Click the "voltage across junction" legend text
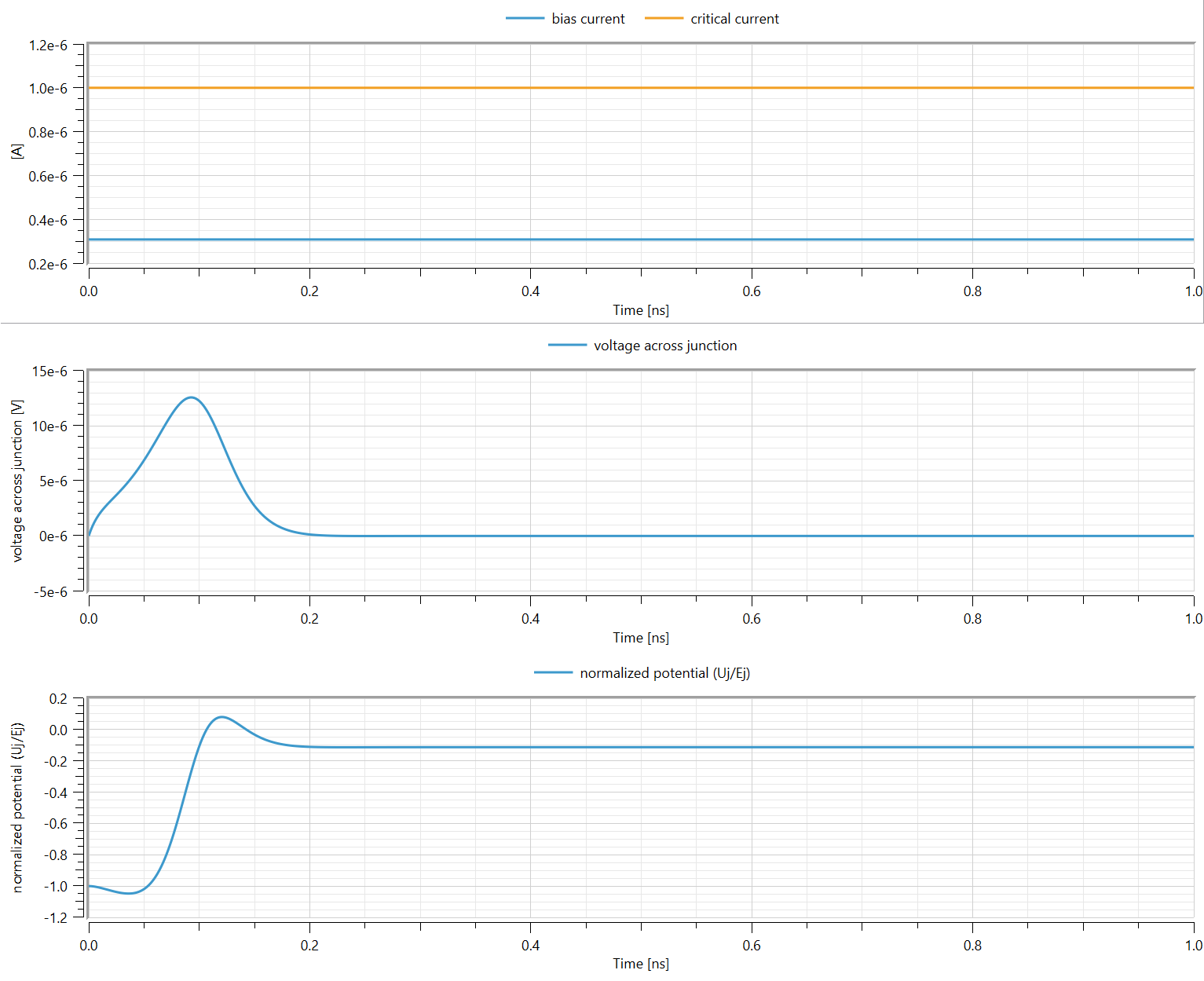The image size is (1204, 981). [x=664, y=346]
